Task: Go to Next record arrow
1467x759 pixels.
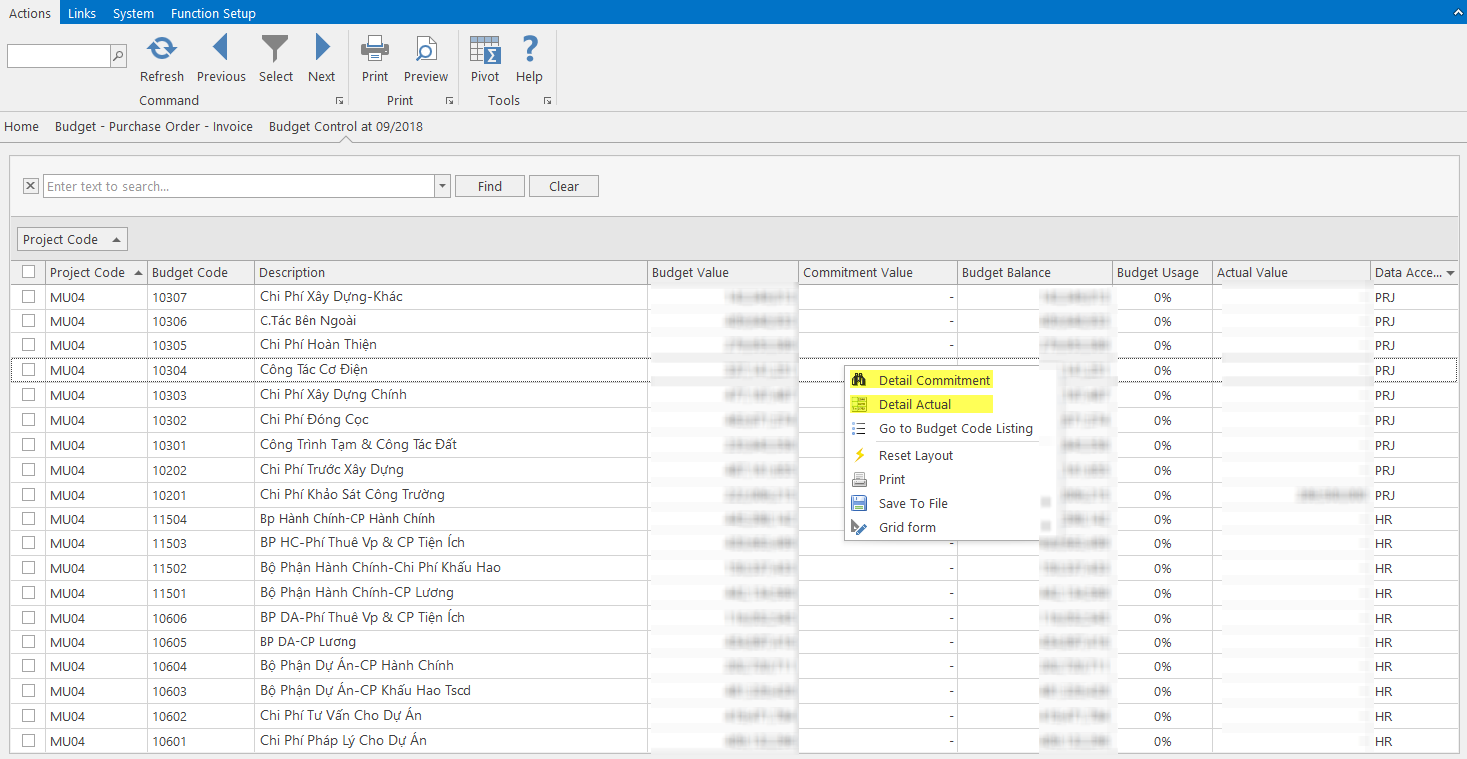Action: coord(322,47)
